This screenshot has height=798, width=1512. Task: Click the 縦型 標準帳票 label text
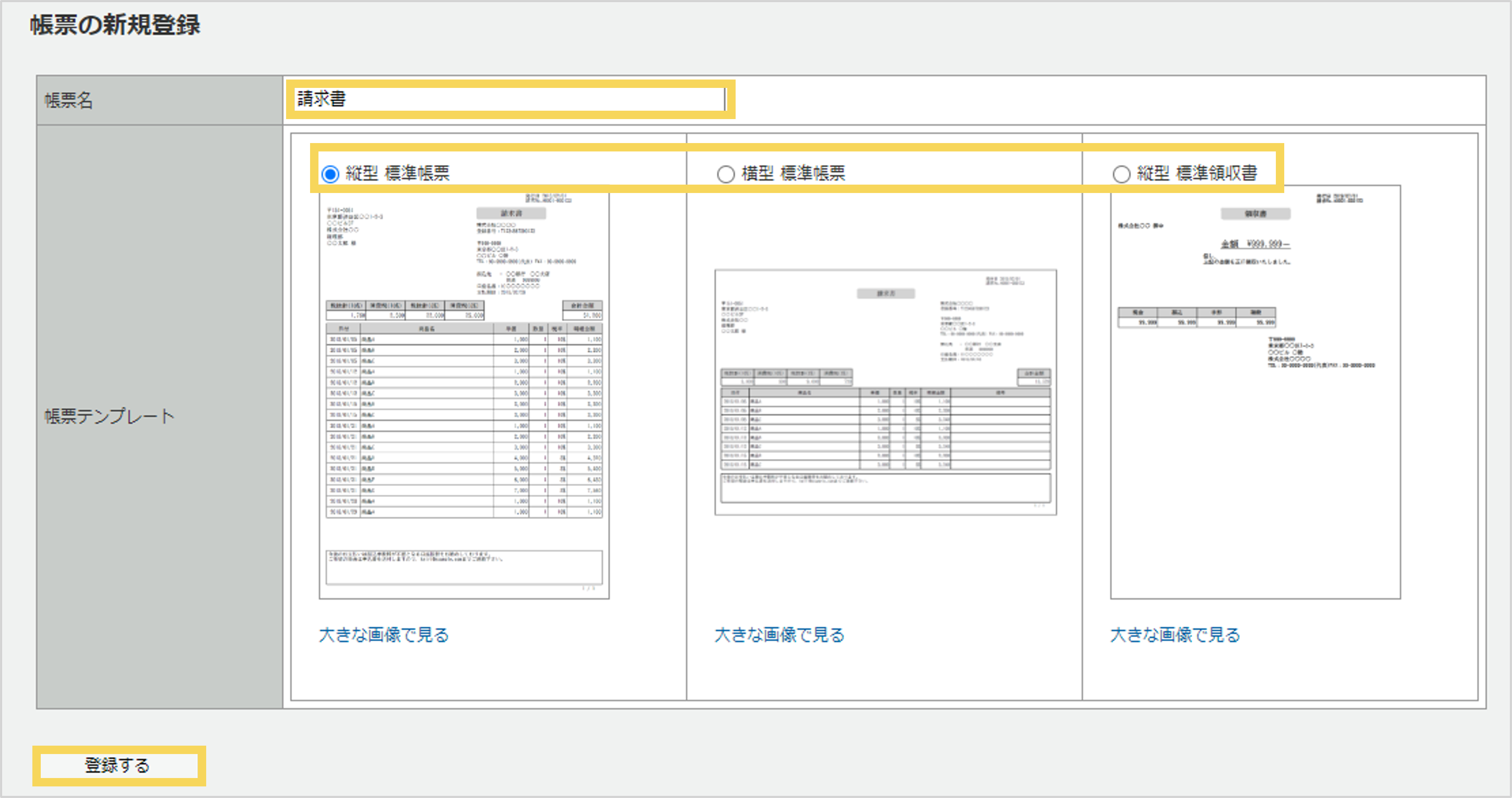(397, 173)
